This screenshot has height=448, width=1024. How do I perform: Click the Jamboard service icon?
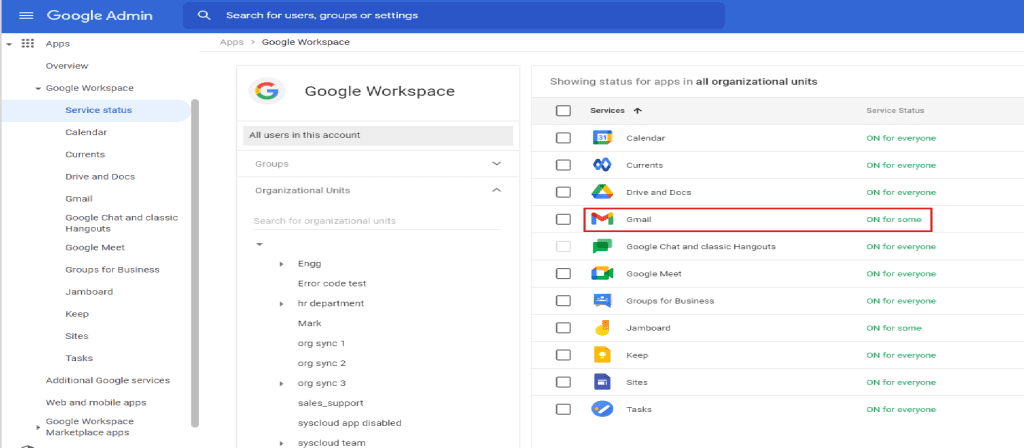pos(601,328)
